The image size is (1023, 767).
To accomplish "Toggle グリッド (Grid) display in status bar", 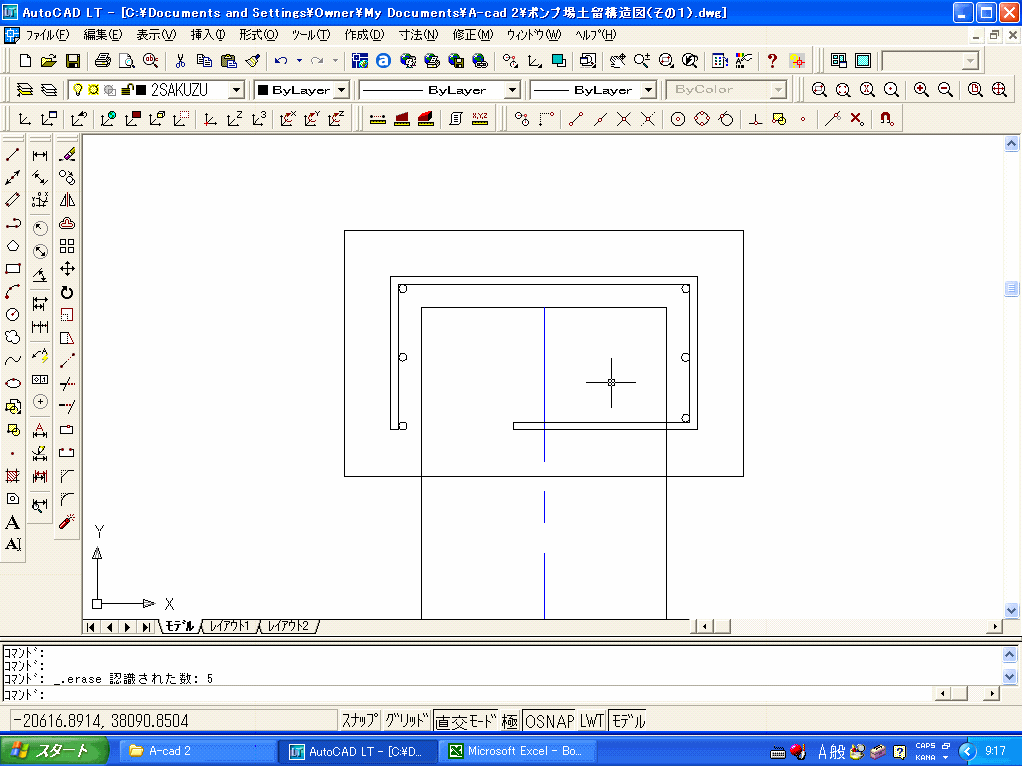I will click(x=406, y=721).
